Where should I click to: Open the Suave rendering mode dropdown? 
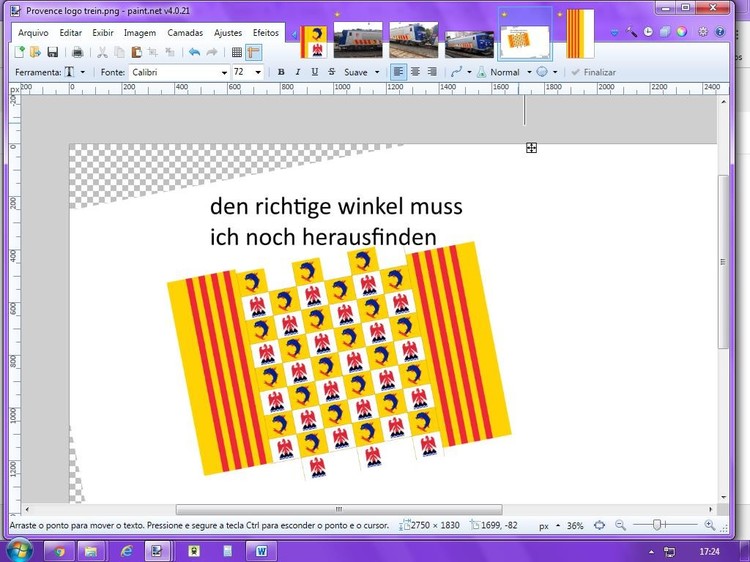377,73
